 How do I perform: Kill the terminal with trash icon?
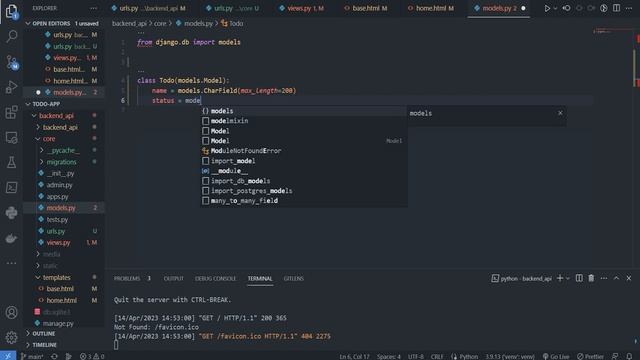pos(591,278)
